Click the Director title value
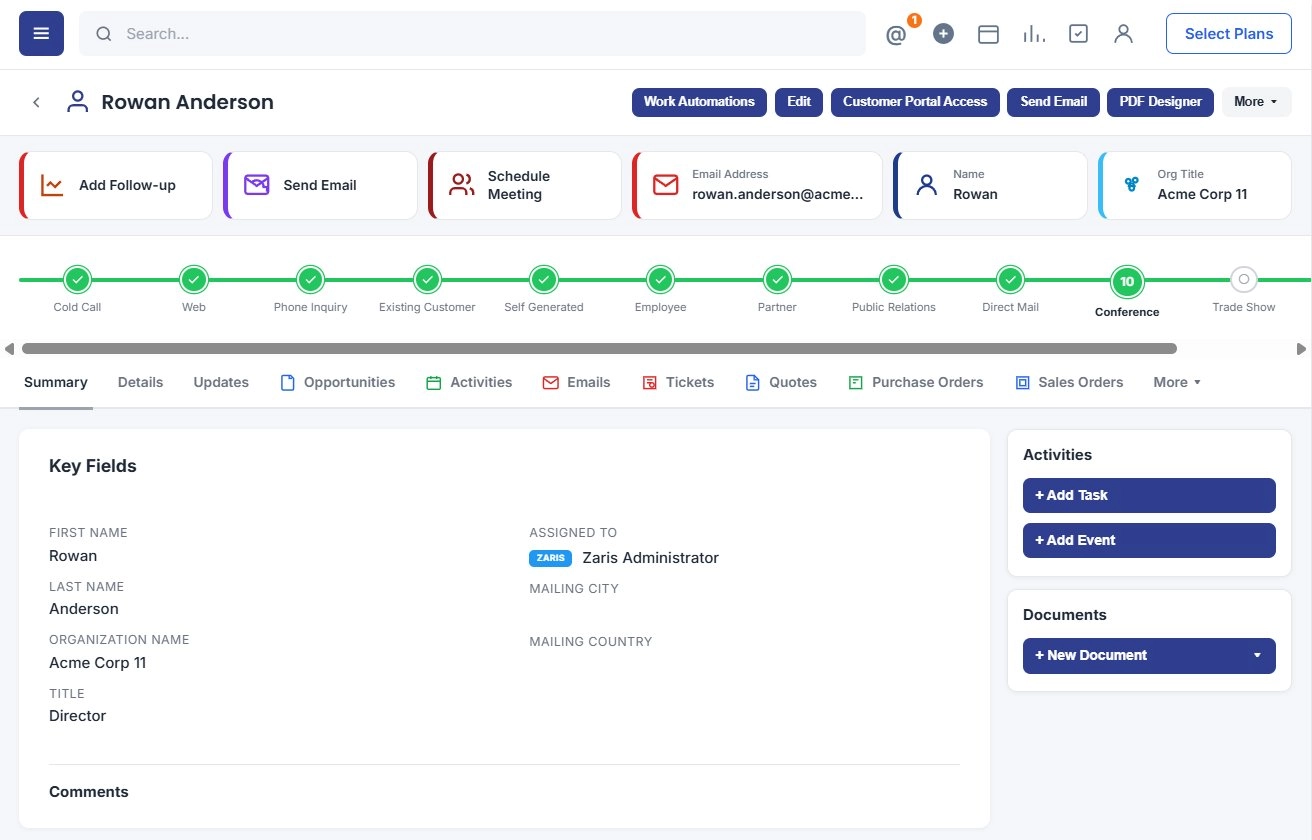Screen dimensions: 1312x840 coord(77,716)
